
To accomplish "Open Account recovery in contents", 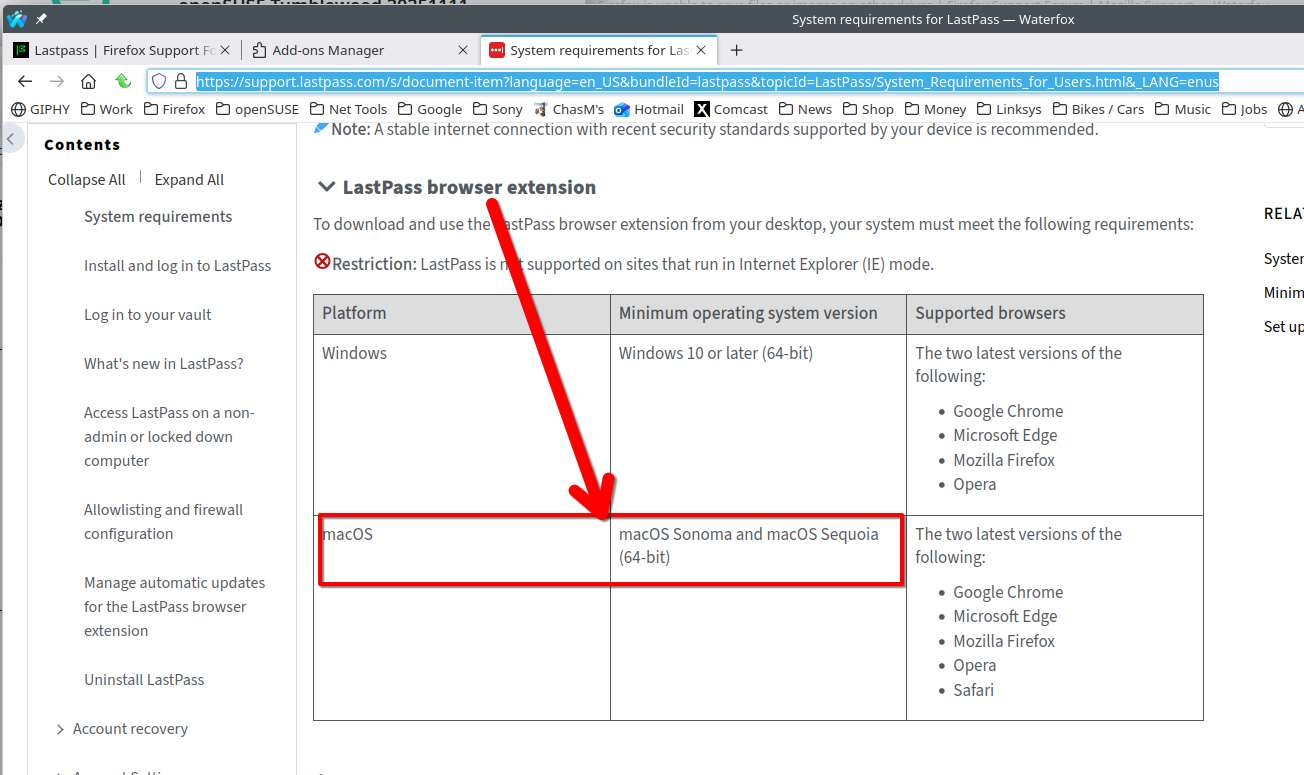I will click(130, 729).
